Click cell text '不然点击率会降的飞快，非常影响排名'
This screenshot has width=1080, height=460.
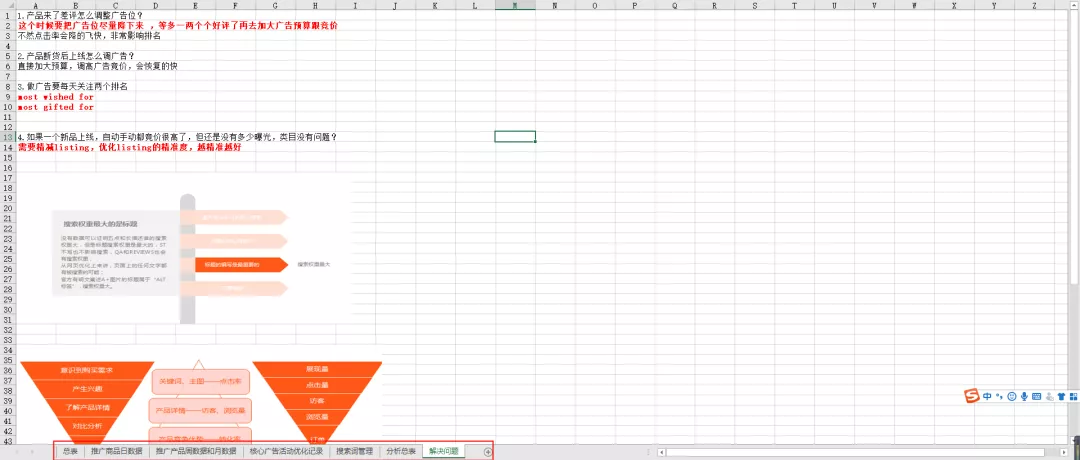pyautogui.click(x=89, y=36)
